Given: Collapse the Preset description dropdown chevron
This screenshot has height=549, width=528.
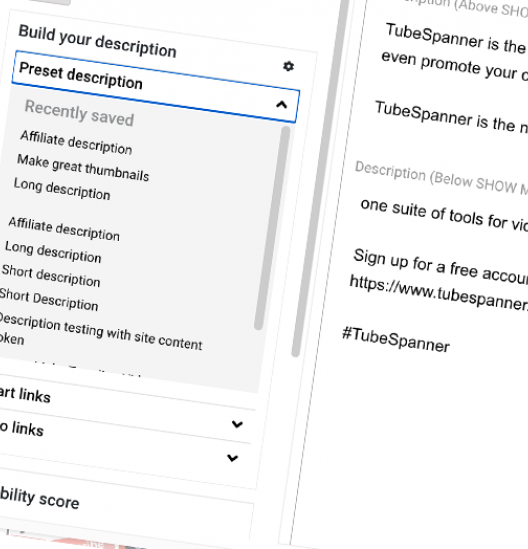Looking at the screenshot, I should [282, 104].
